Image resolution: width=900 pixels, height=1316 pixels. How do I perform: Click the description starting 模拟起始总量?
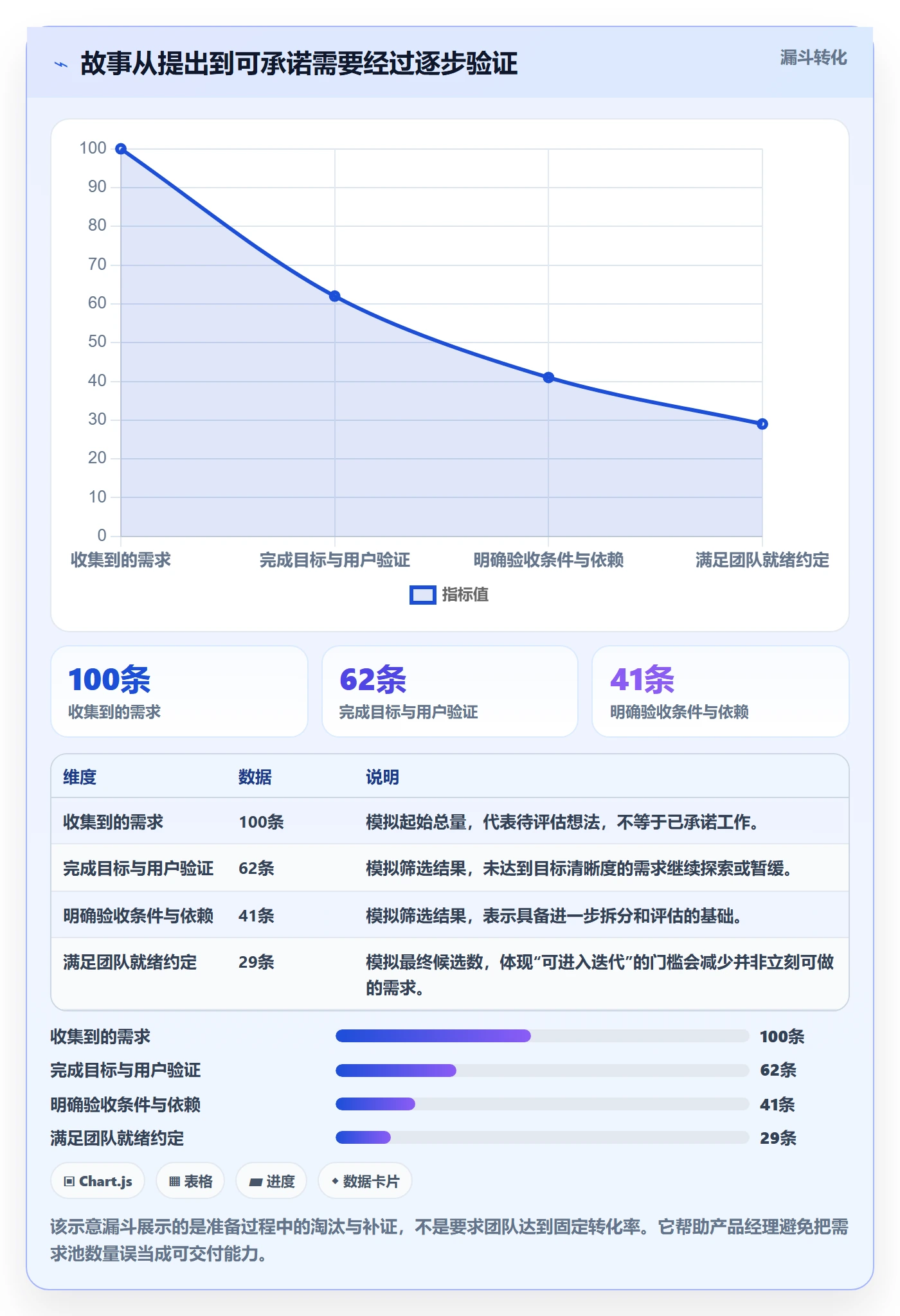pyautogui.click(x=563, y=822)
